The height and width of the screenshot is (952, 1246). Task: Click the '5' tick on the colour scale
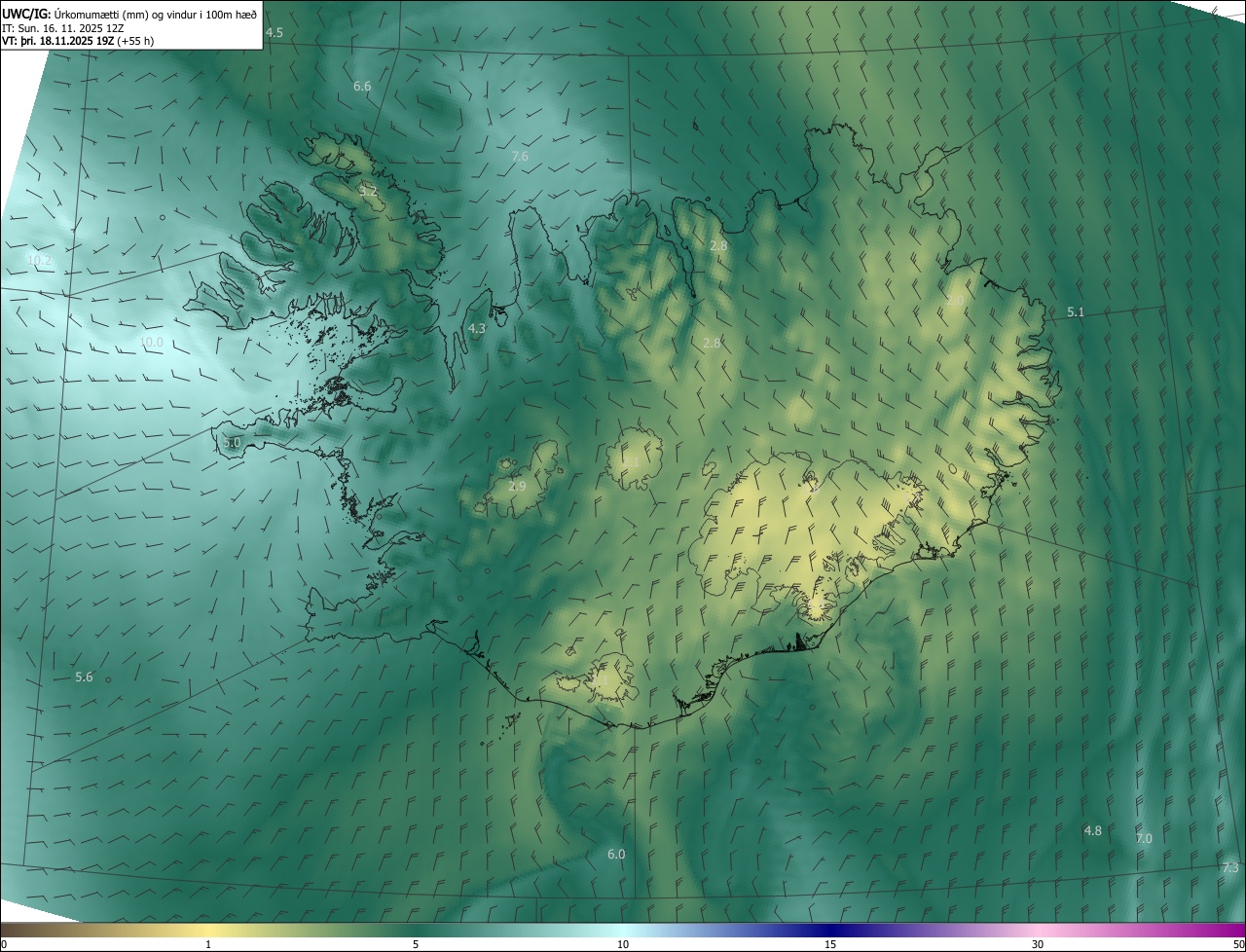[416, 944]
